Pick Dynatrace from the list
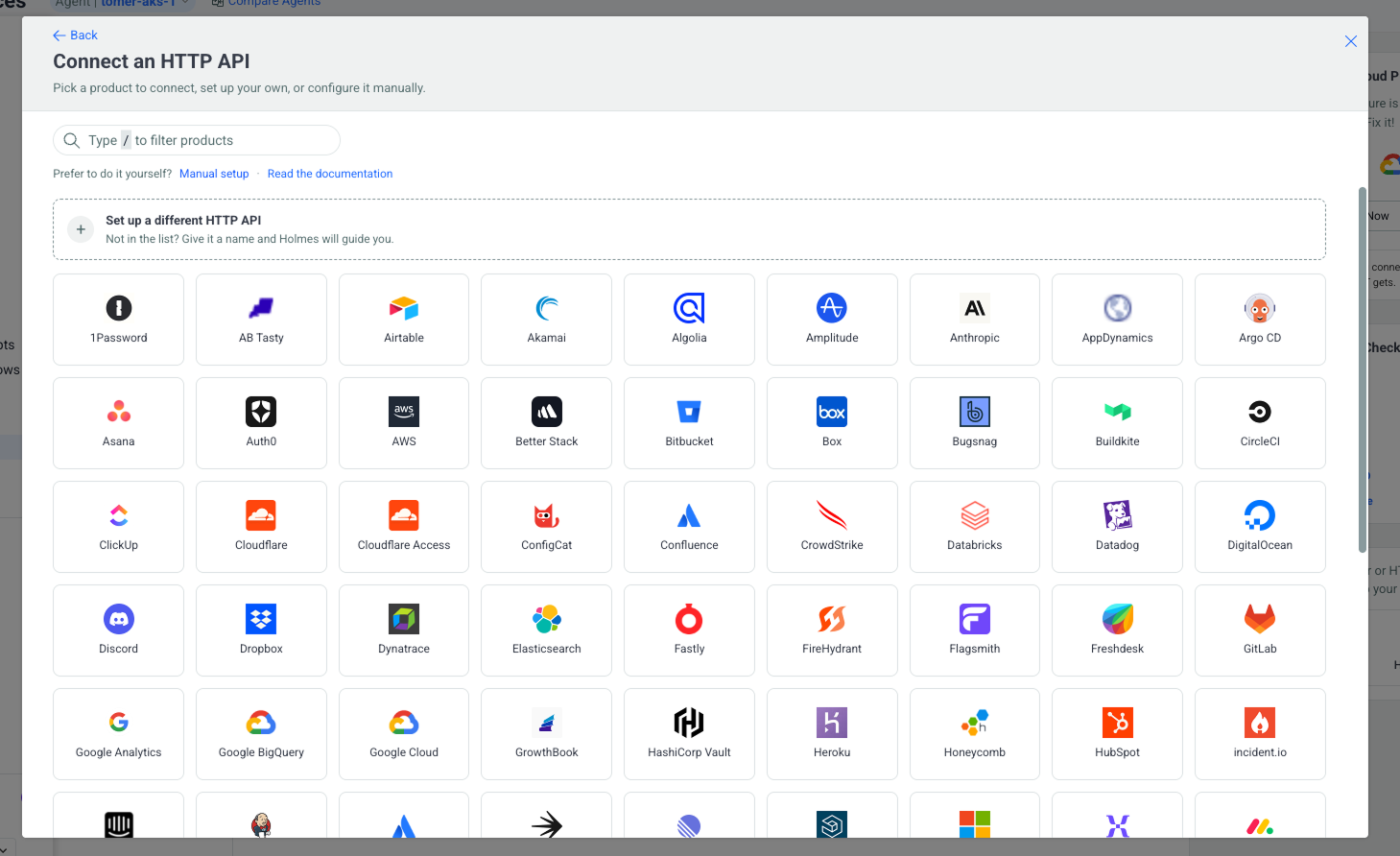The image size is (1400, 856). pyautogui.click(x=404, y=630)
